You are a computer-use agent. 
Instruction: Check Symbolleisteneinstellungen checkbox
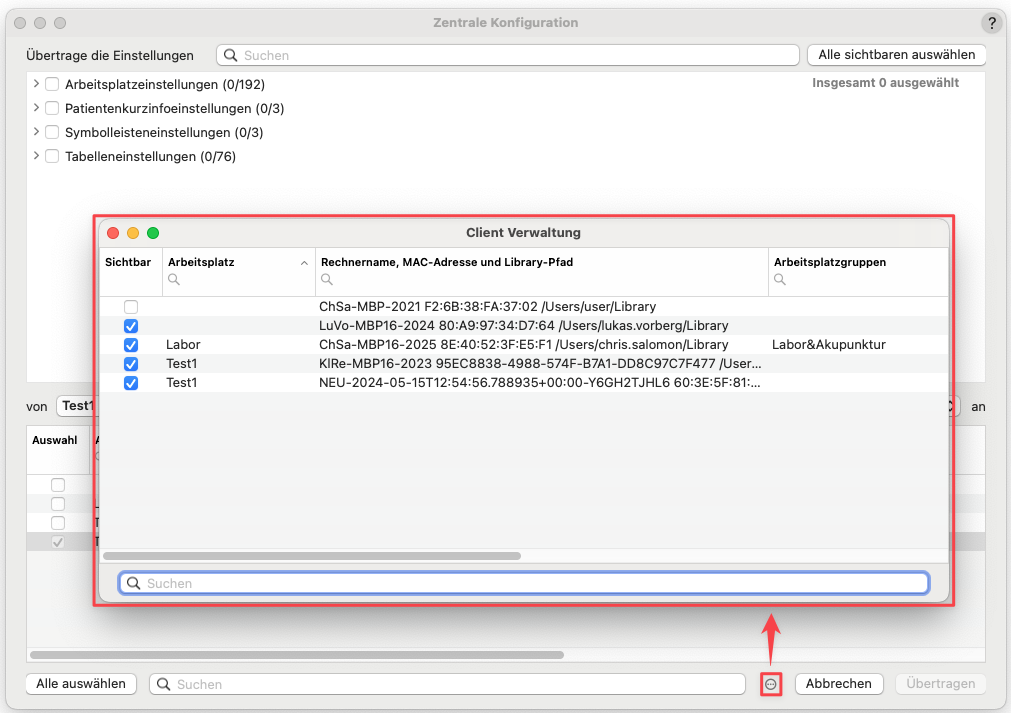52,132
